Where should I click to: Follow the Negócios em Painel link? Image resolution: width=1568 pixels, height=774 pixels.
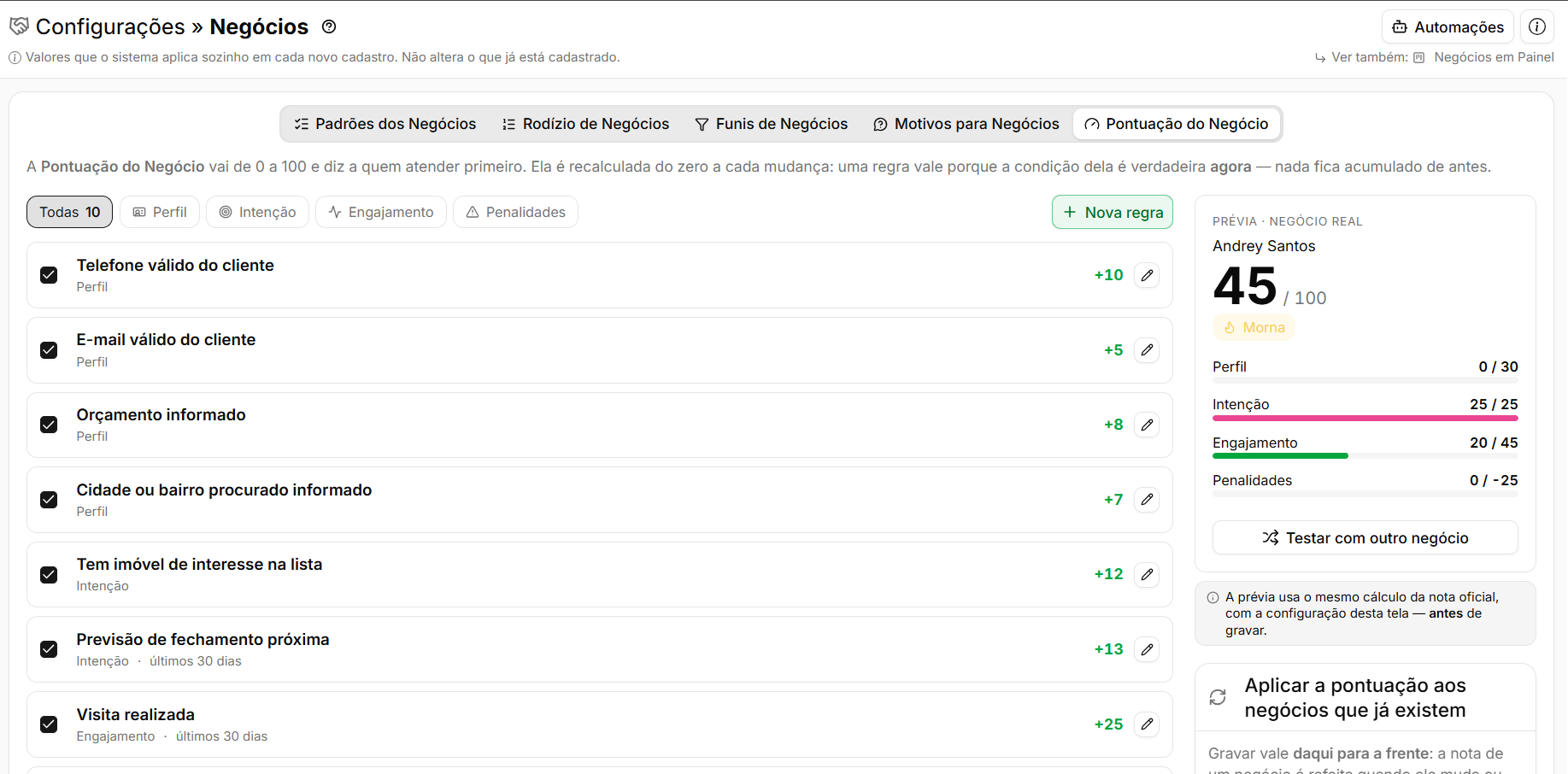click(x=1483, y=57)
